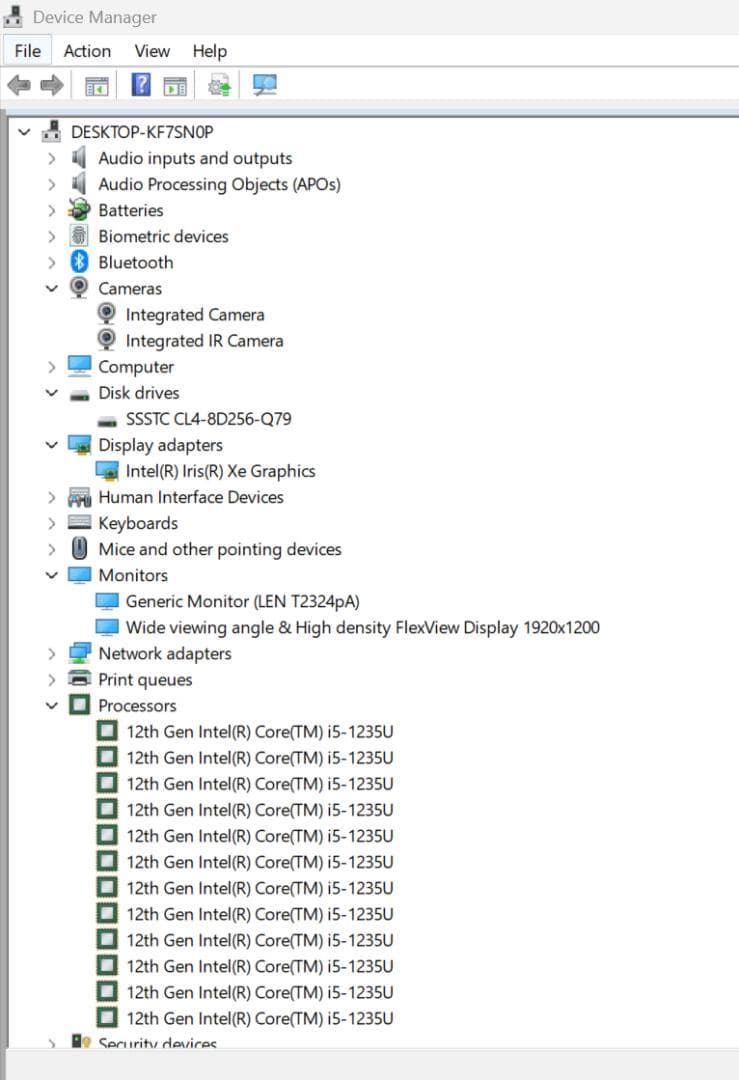Click the Human Interface Devices icon
739x1080 pixels.
79,497
